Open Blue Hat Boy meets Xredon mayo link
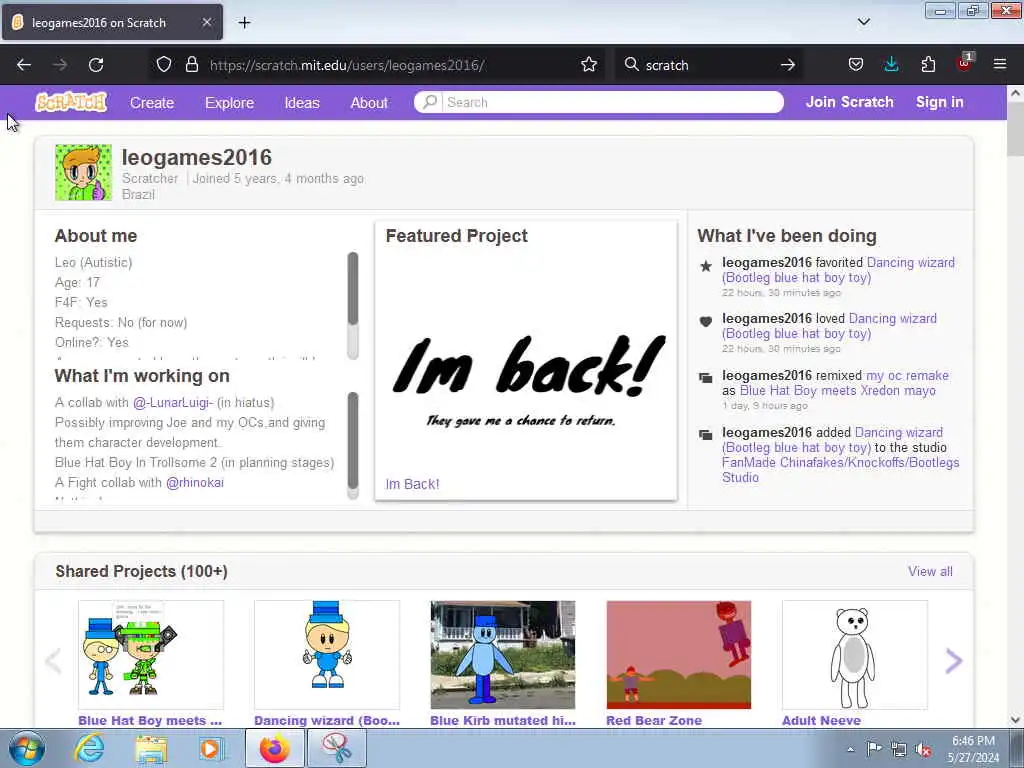This screenshot has width=1024, height=768. (837, 391)
